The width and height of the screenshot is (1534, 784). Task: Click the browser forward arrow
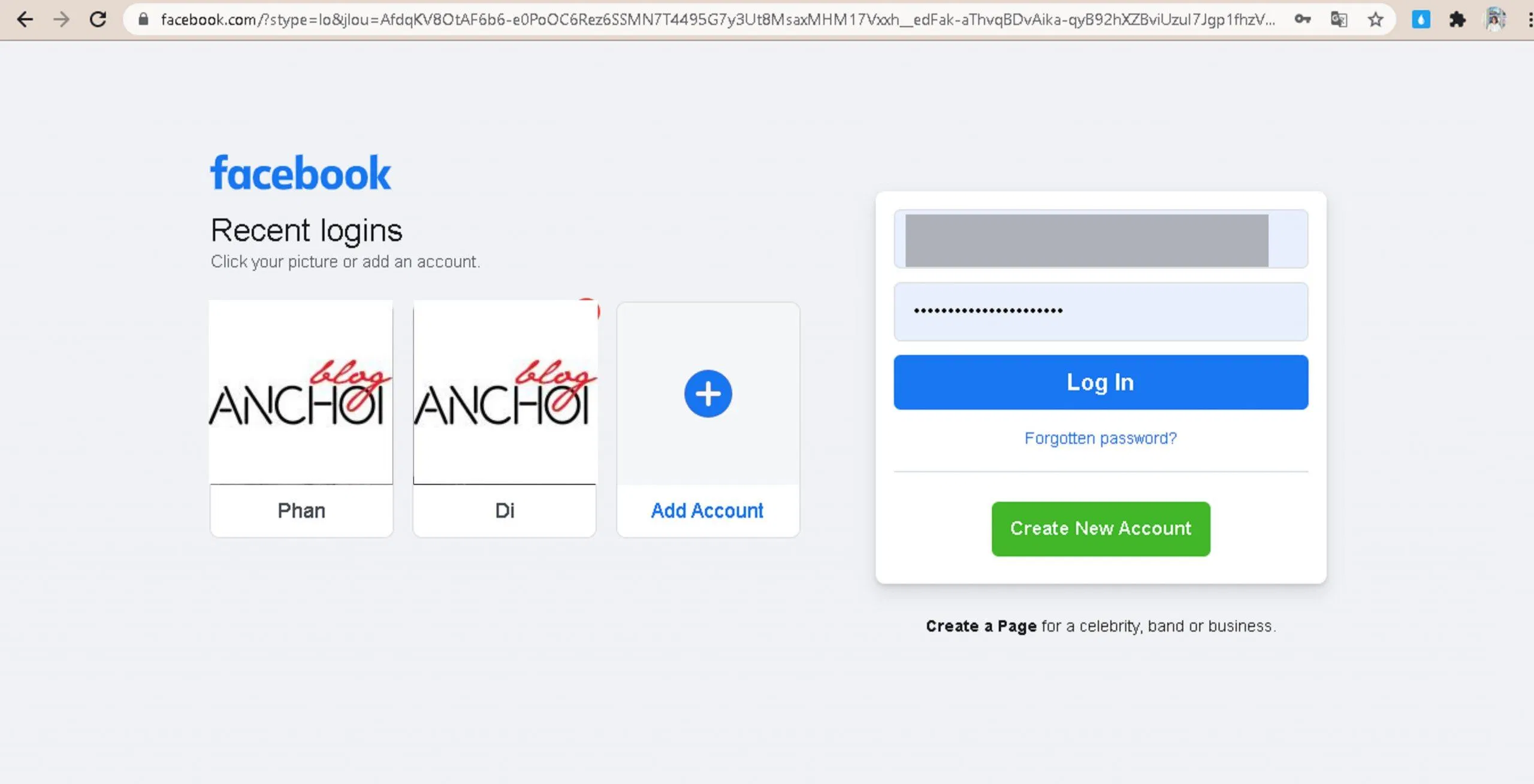coord(61,20)
